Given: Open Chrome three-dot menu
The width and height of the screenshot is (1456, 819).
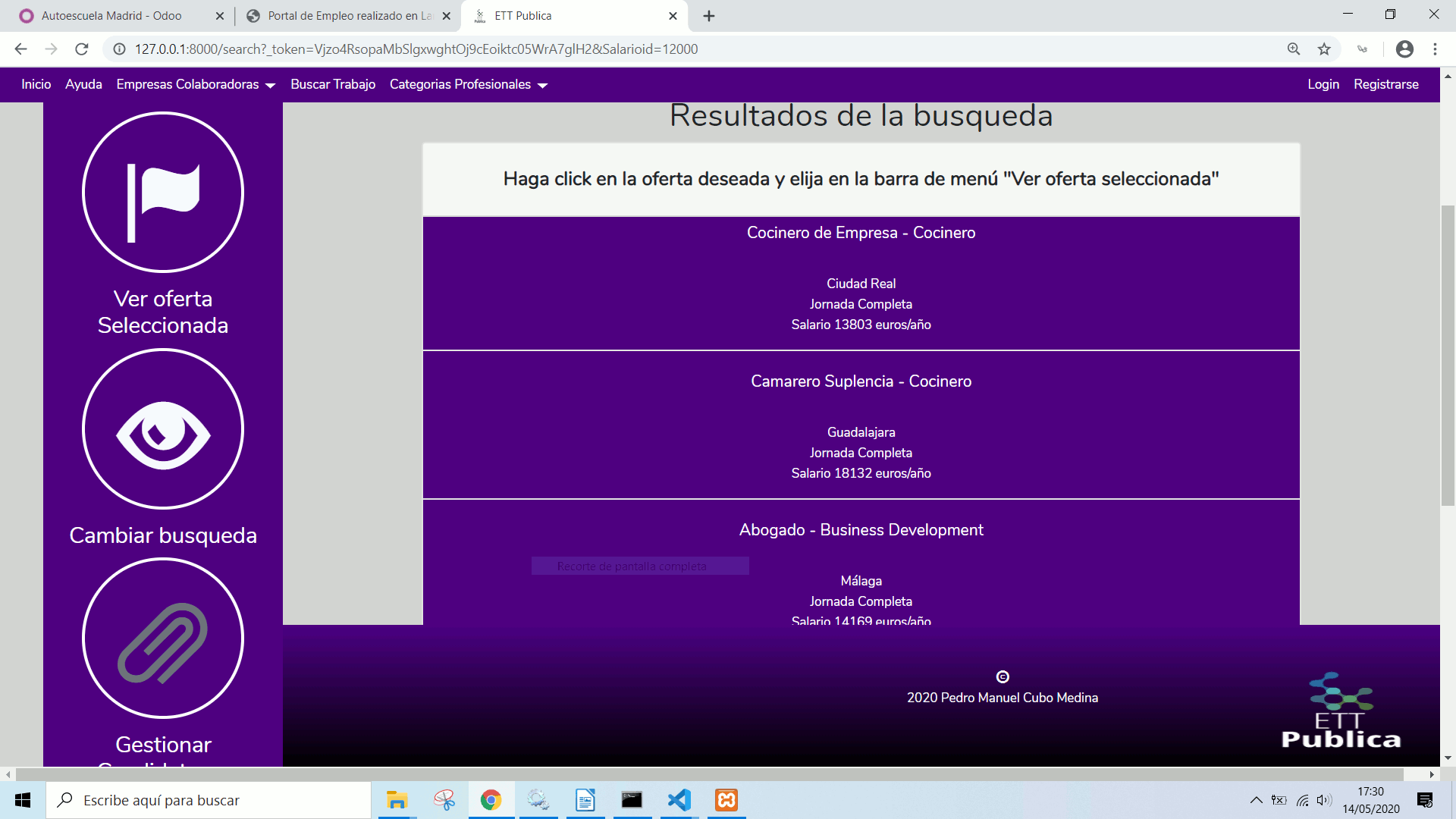Looking at the screenshot, I should click(x=1435, y=49).
